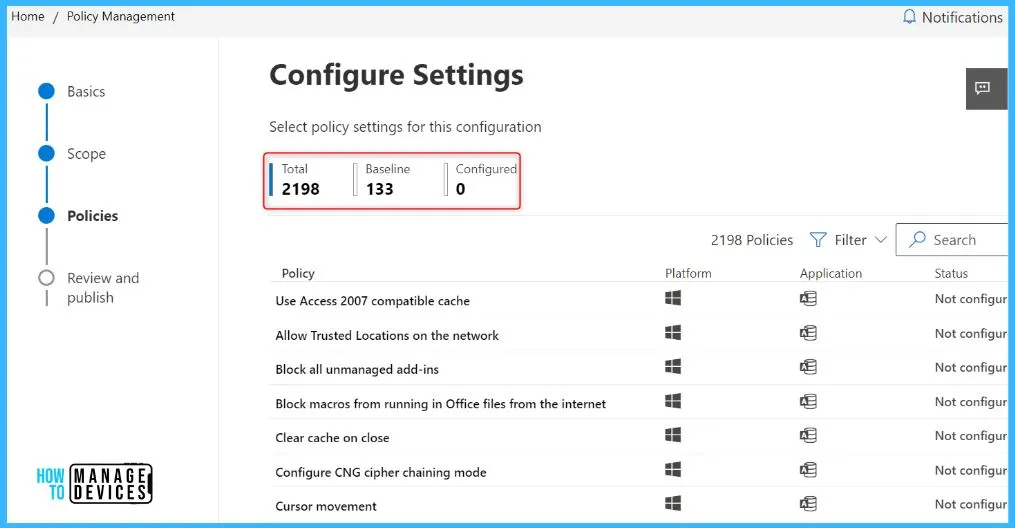
Task: Open Allow Trusted Locations on the network policy
Action: (x=387, y=335)
